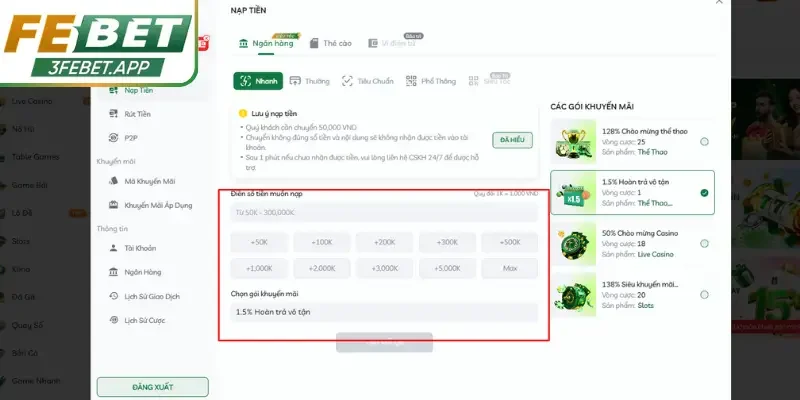800x400 pixels.
Task: Select the 50% Chào mừng Casino radio
Action: [704, 243]
